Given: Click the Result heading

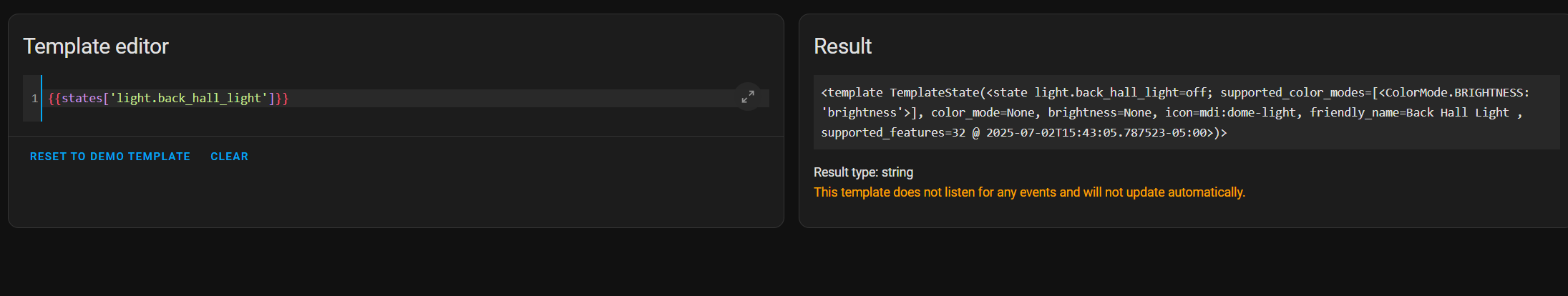Looking at the screenshot, I should (x=842, y=46).
